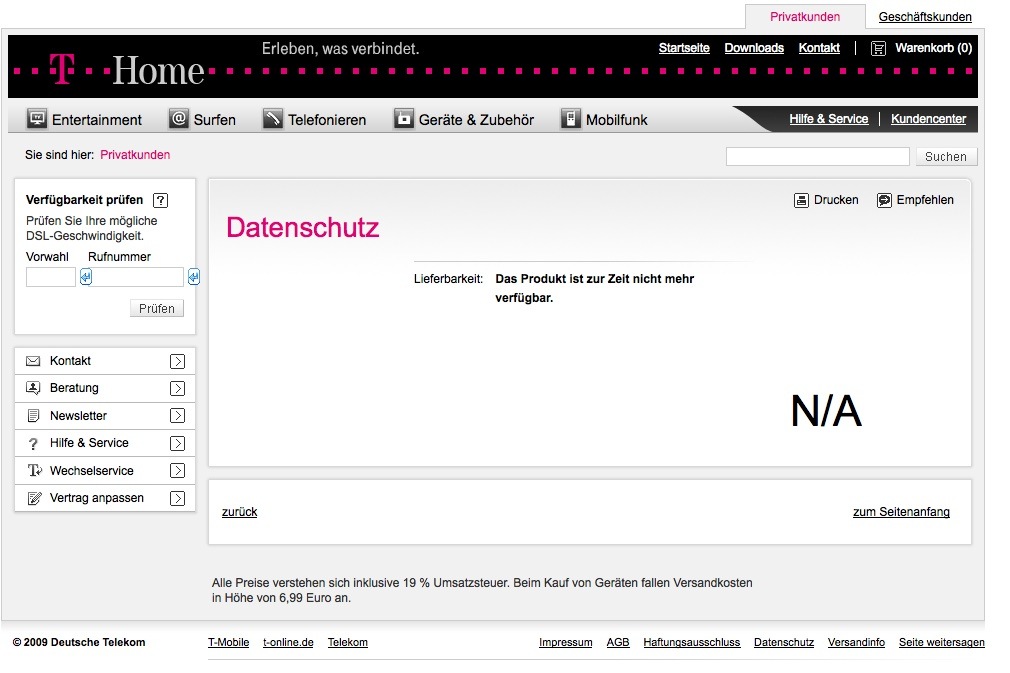Click the shopping cart icon

coord(878,48)
